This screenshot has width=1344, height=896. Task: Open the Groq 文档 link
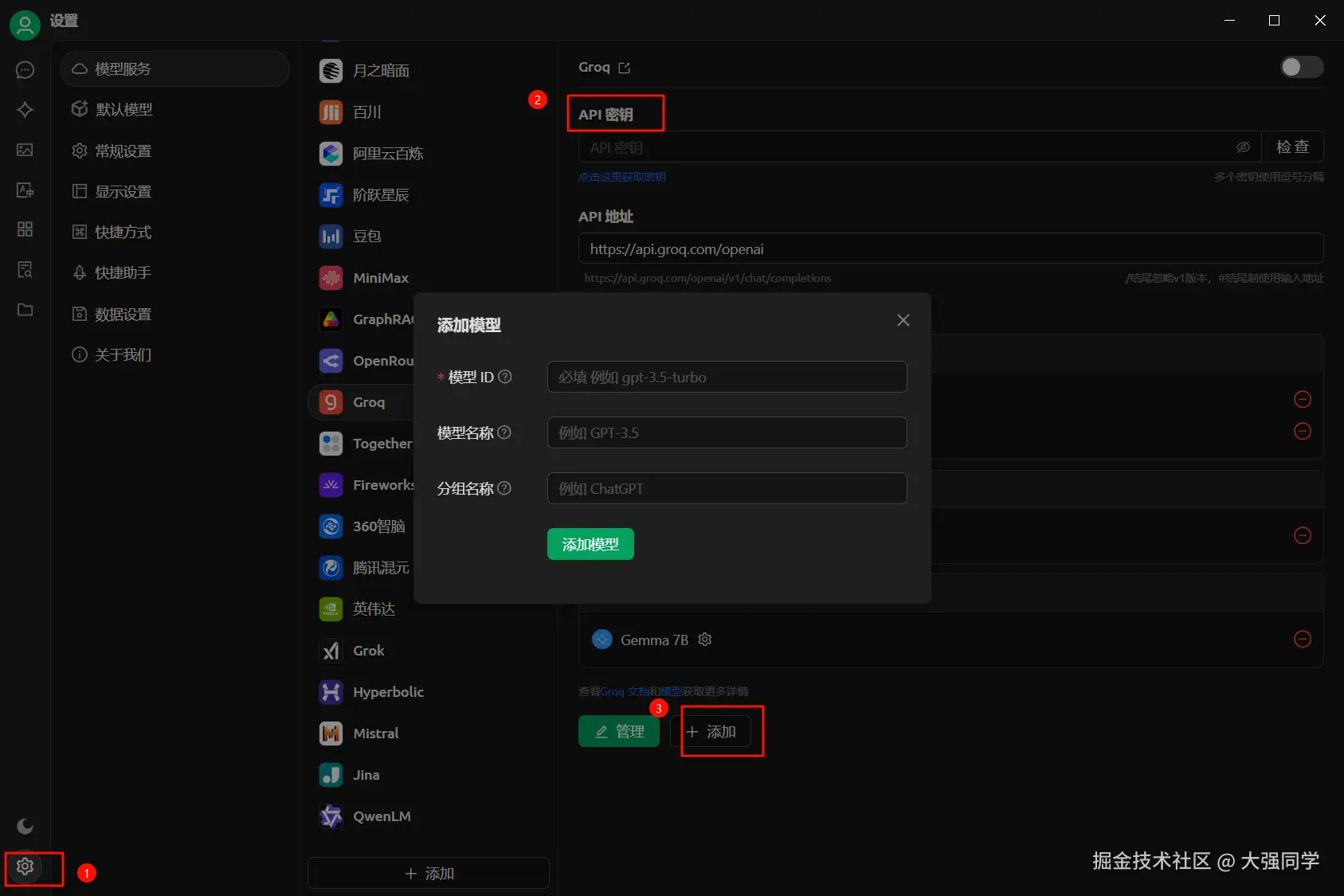pyautogui.click(x=625, y=691)
